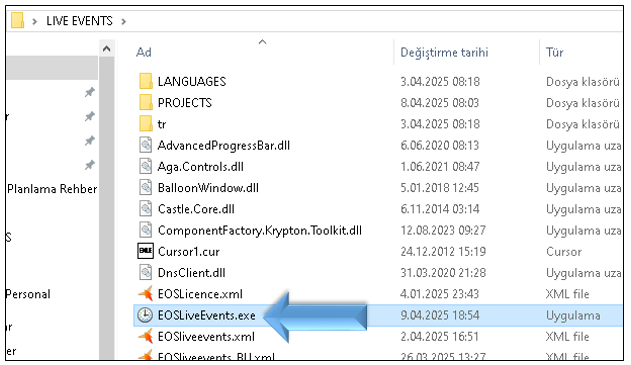Click date 12.08.2023 09:27 cell
This screenshot has width=631, height=365.
click(x=443, y=230)
